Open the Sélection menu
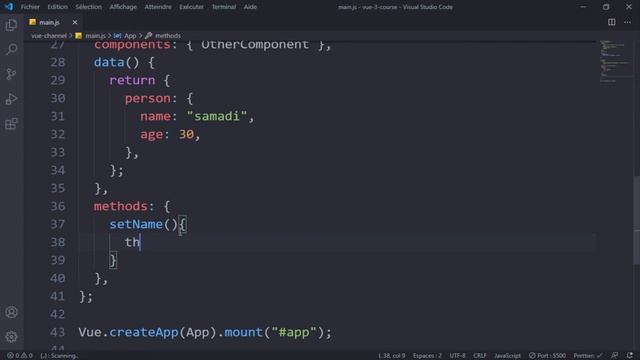The height and width of the screenshot is (360, 640). click(89, 7)
